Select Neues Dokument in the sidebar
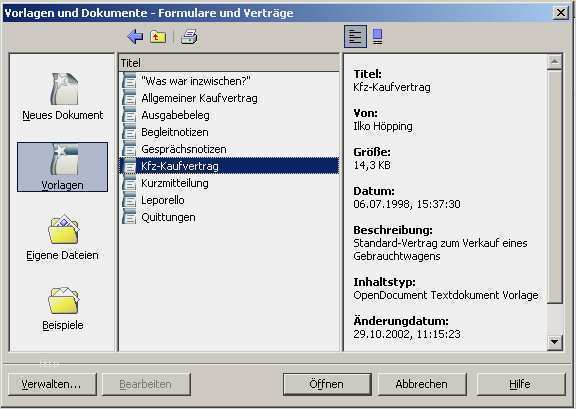Image resolution: width=576 pixels, height=409 pixels. click(63, 97)
